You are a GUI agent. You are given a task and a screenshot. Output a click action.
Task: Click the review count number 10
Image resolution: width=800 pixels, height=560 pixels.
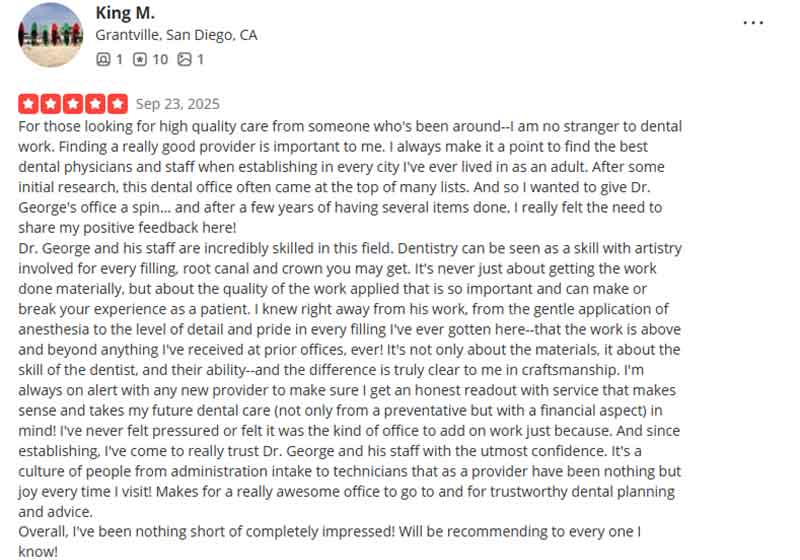(160, 59)
